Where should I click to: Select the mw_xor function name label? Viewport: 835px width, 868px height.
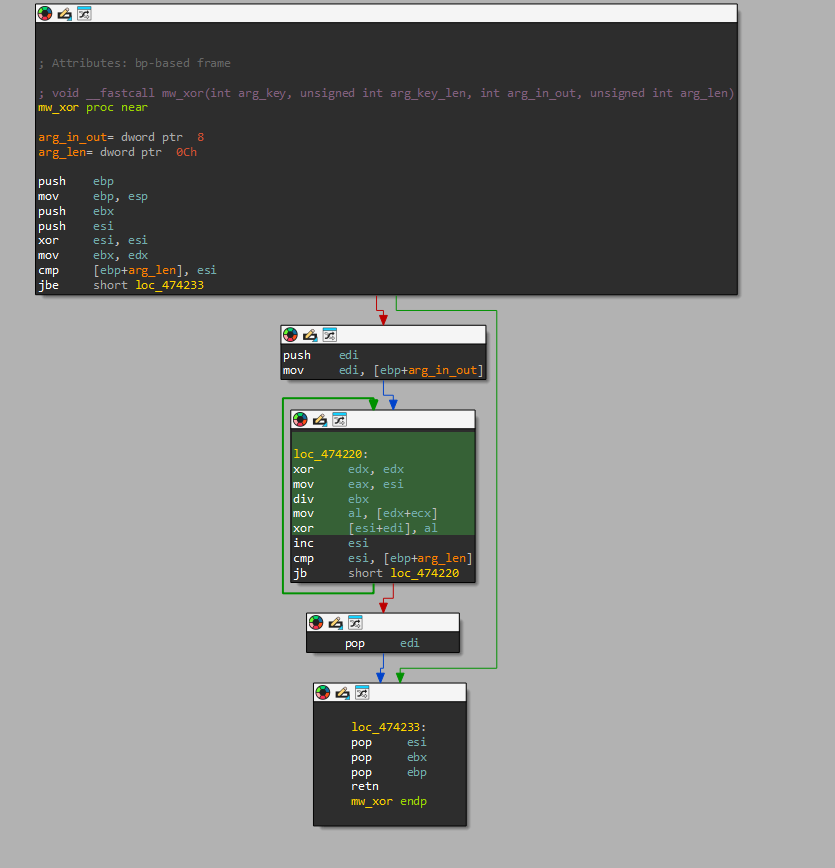point(57,107)
